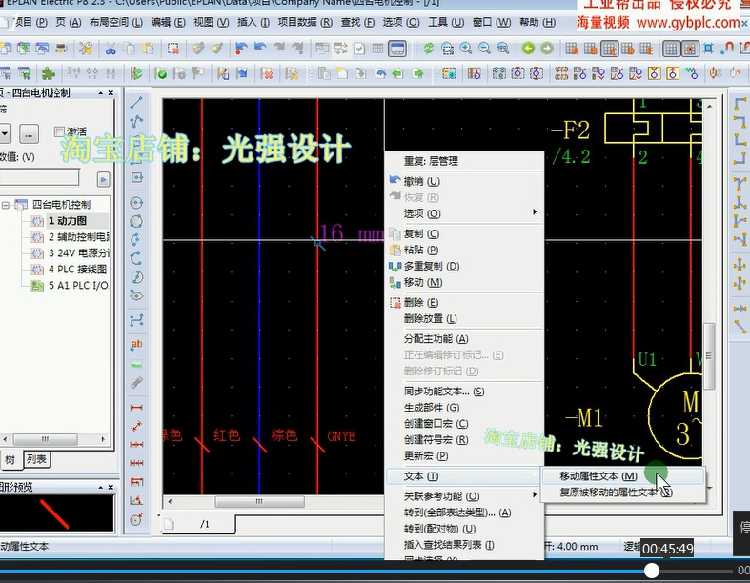
Task: Choose 移动属性文本 from the submenu
Action: pos(598,476)
